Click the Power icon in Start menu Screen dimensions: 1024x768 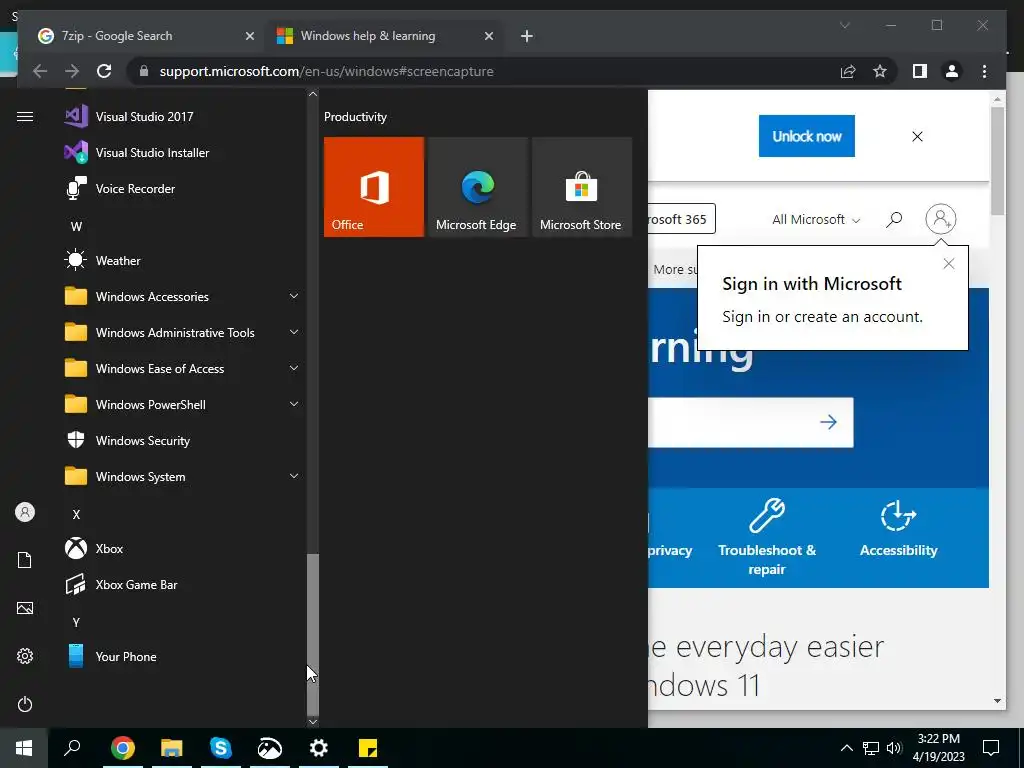pos(25,704)
